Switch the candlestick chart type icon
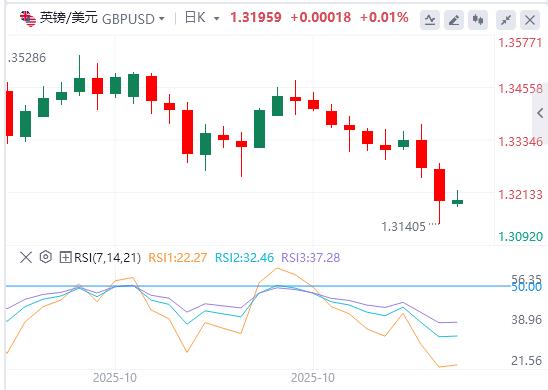The width and height of the screenshot is (548, 390). pos(478,20)
